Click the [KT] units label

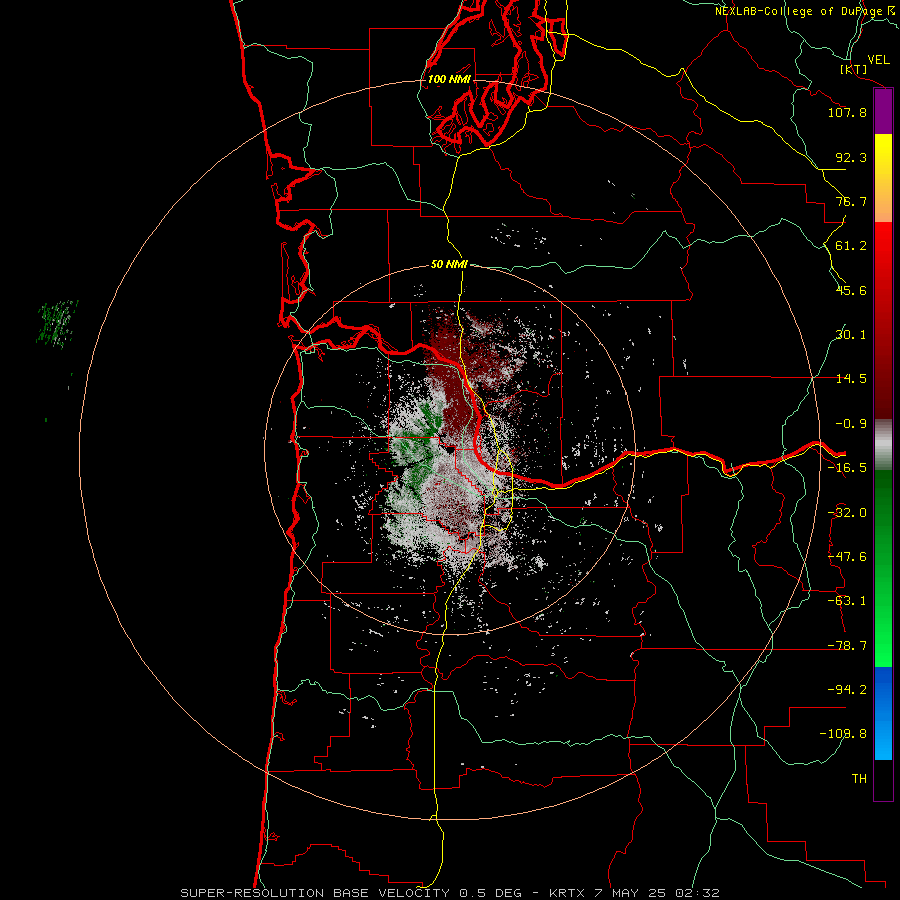coord(854,69)
